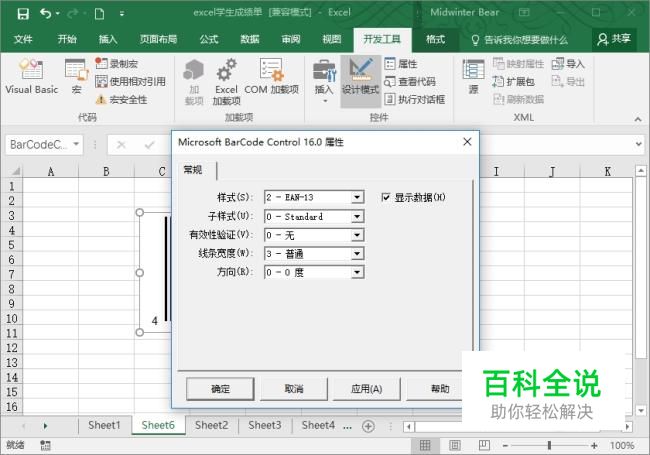Screen dimensions: 650x455
Task: Expand the formula bar
Action: click(639, 144)
